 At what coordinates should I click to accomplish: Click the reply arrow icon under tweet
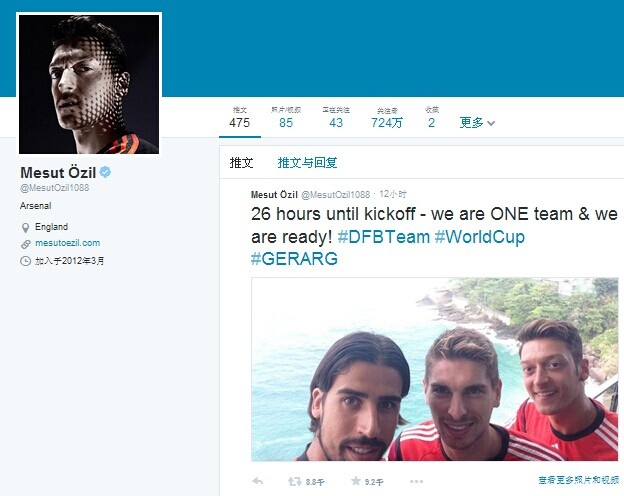click(257, 481)
